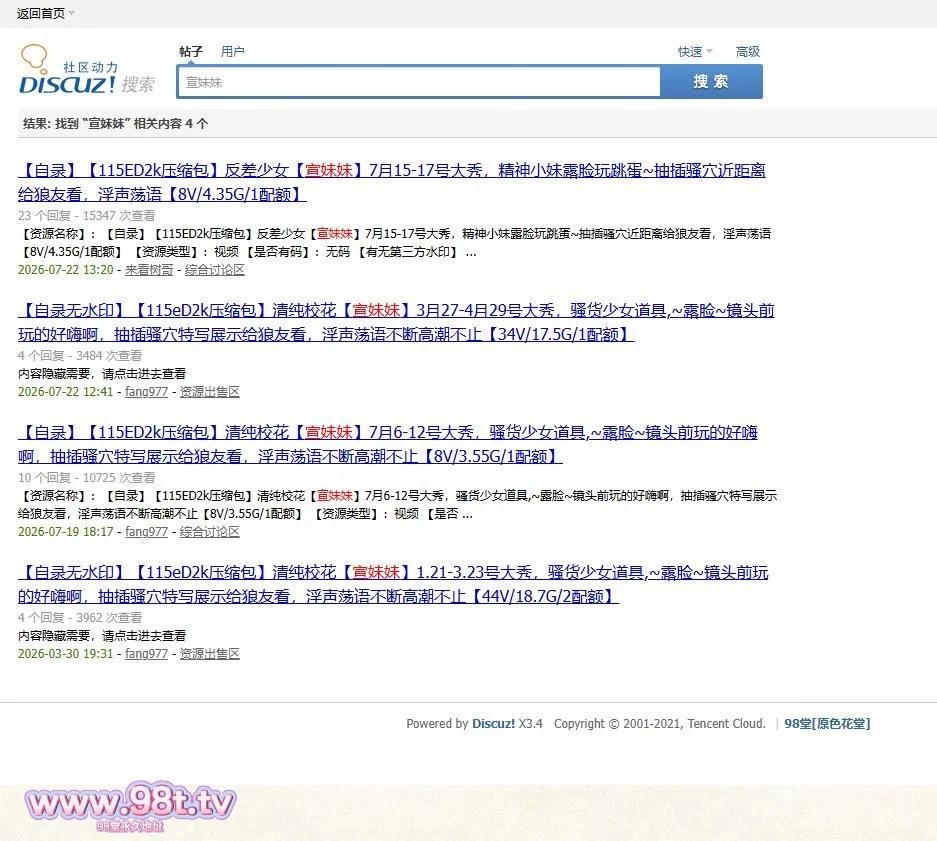Screen dimensions: 937x841
Task: Click the 结果: 找到 相关内容 4 个 summary line
Action: 115,124
